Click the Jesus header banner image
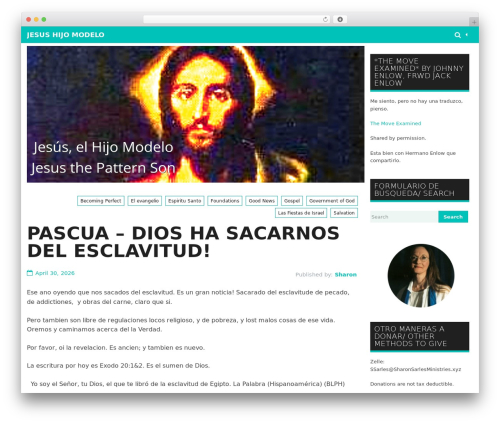This screenshot has width=500, height=423. point(195,114)
